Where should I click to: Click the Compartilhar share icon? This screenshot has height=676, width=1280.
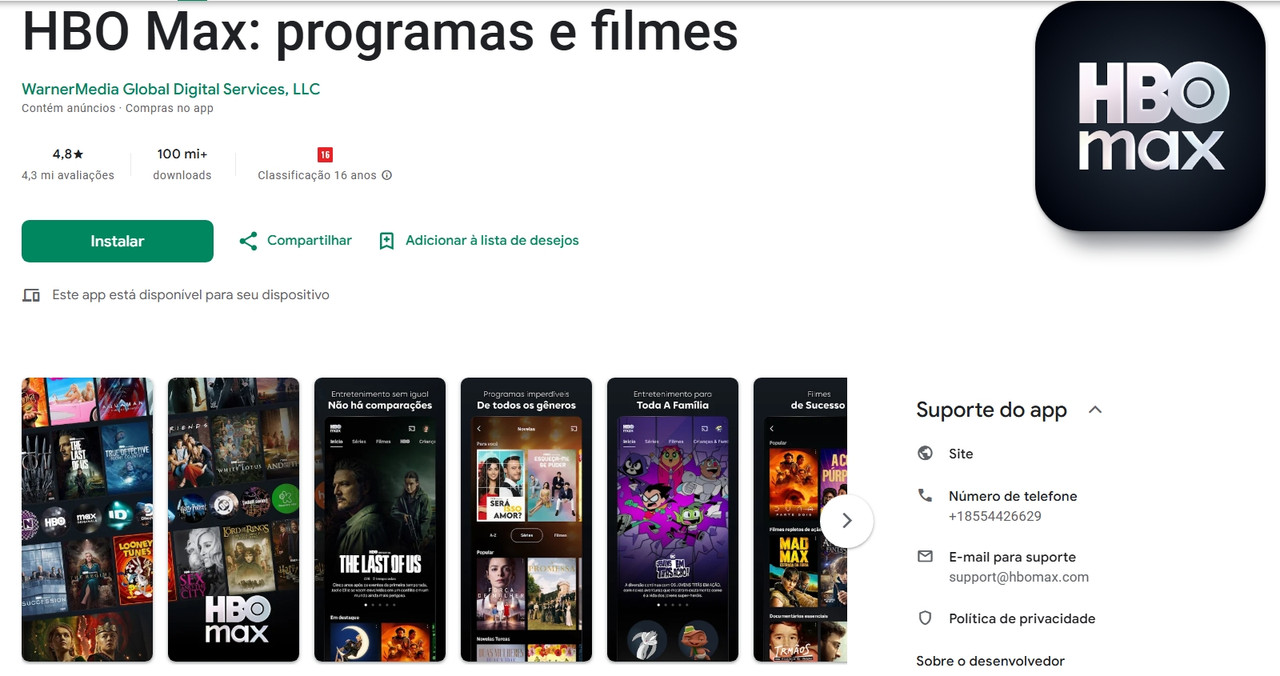tap(248, 241)
